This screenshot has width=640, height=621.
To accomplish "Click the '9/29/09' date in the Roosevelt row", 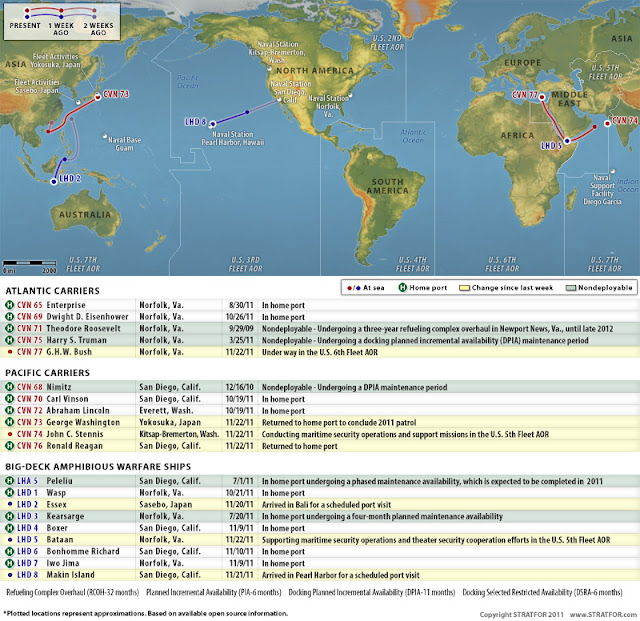I will 241,328.
